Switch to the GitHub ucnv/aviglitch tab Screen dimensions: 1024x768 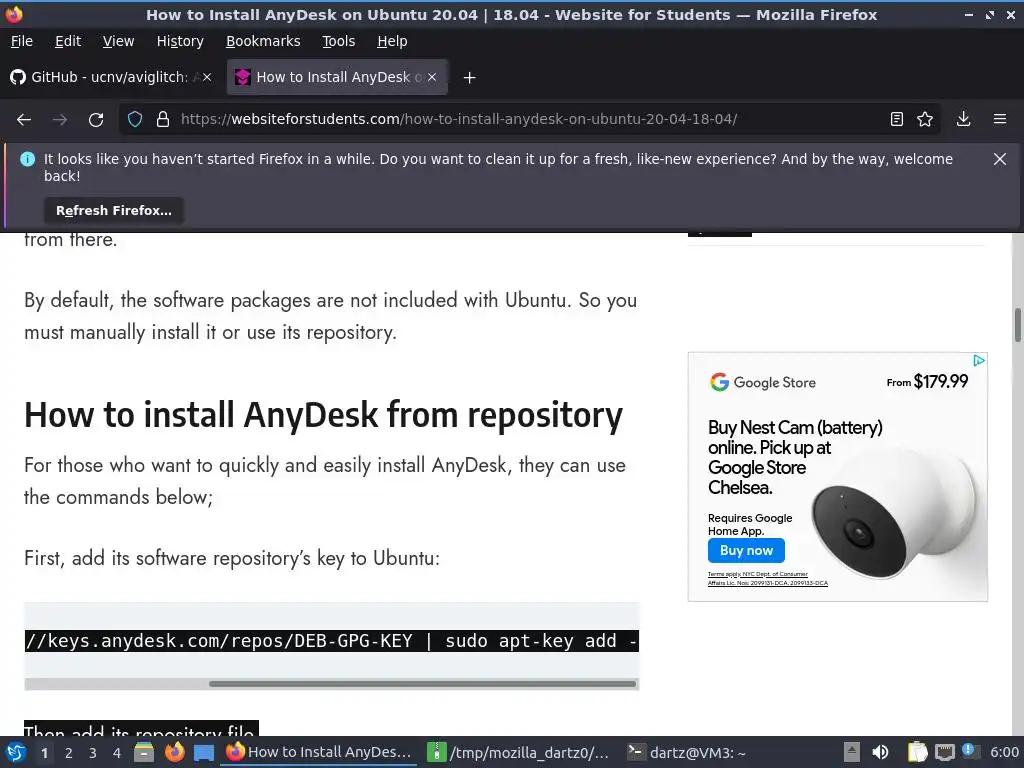[x=111, y=77]
